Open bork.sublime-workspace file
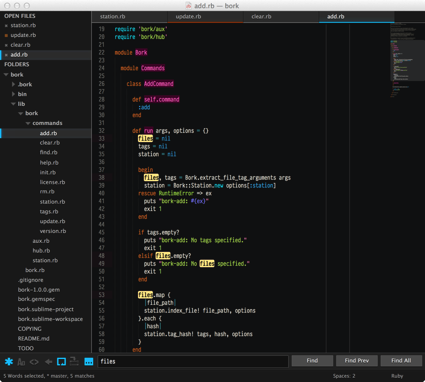This screenshot has height=382, width=425. pos(50,319)
